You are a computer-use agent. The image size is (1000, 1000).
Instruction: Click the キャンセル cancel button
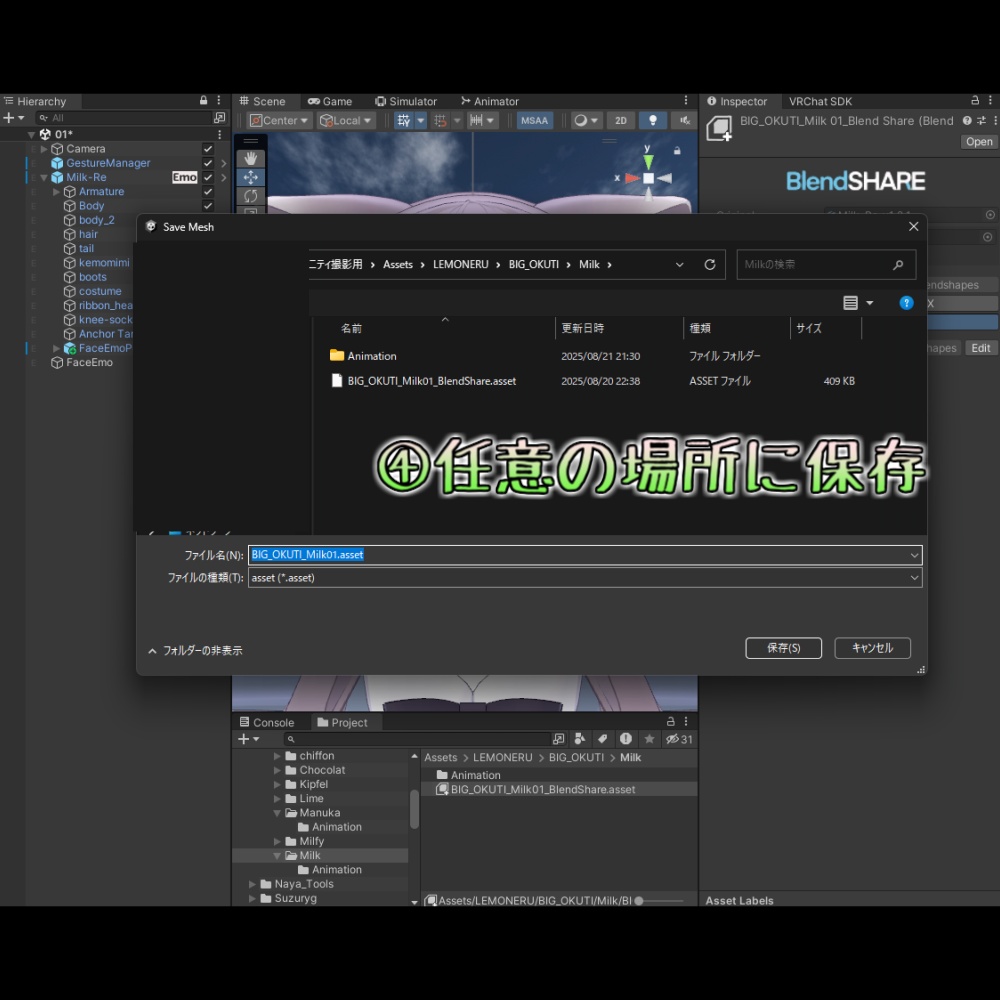pos(872,648)
